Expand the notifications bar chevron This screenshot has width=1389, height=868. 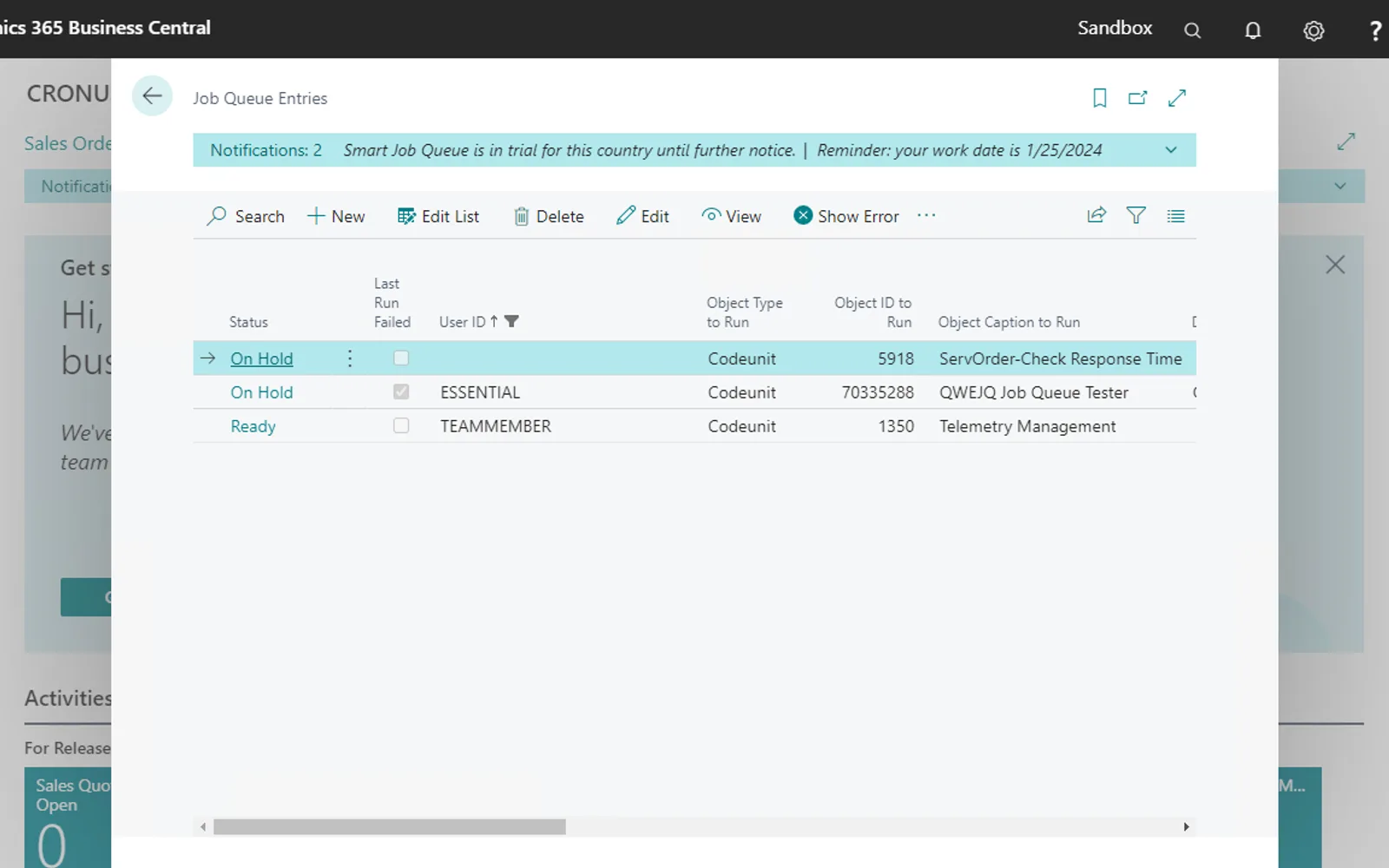[x=1170, y=150]
